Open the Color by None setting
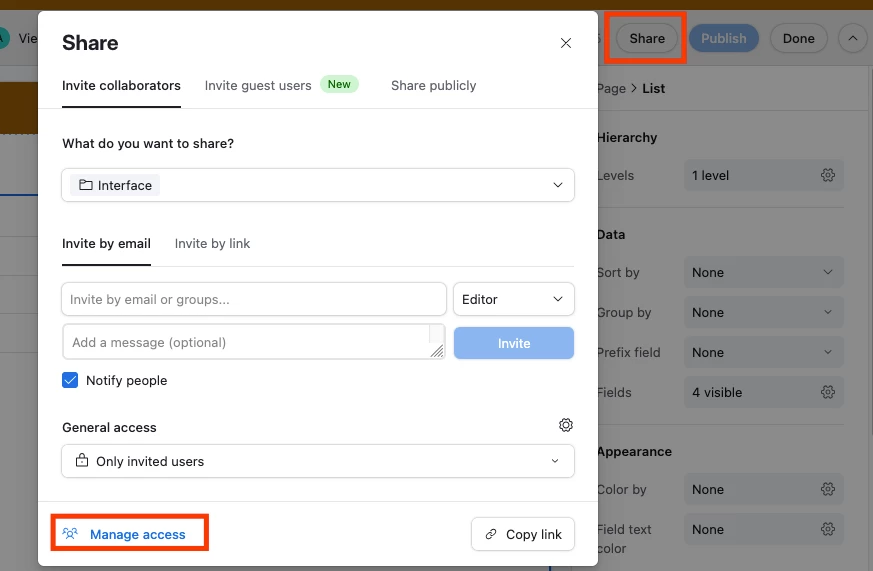Screen dimensions: 873x571 pyautogui.click(x=763, y=489)
